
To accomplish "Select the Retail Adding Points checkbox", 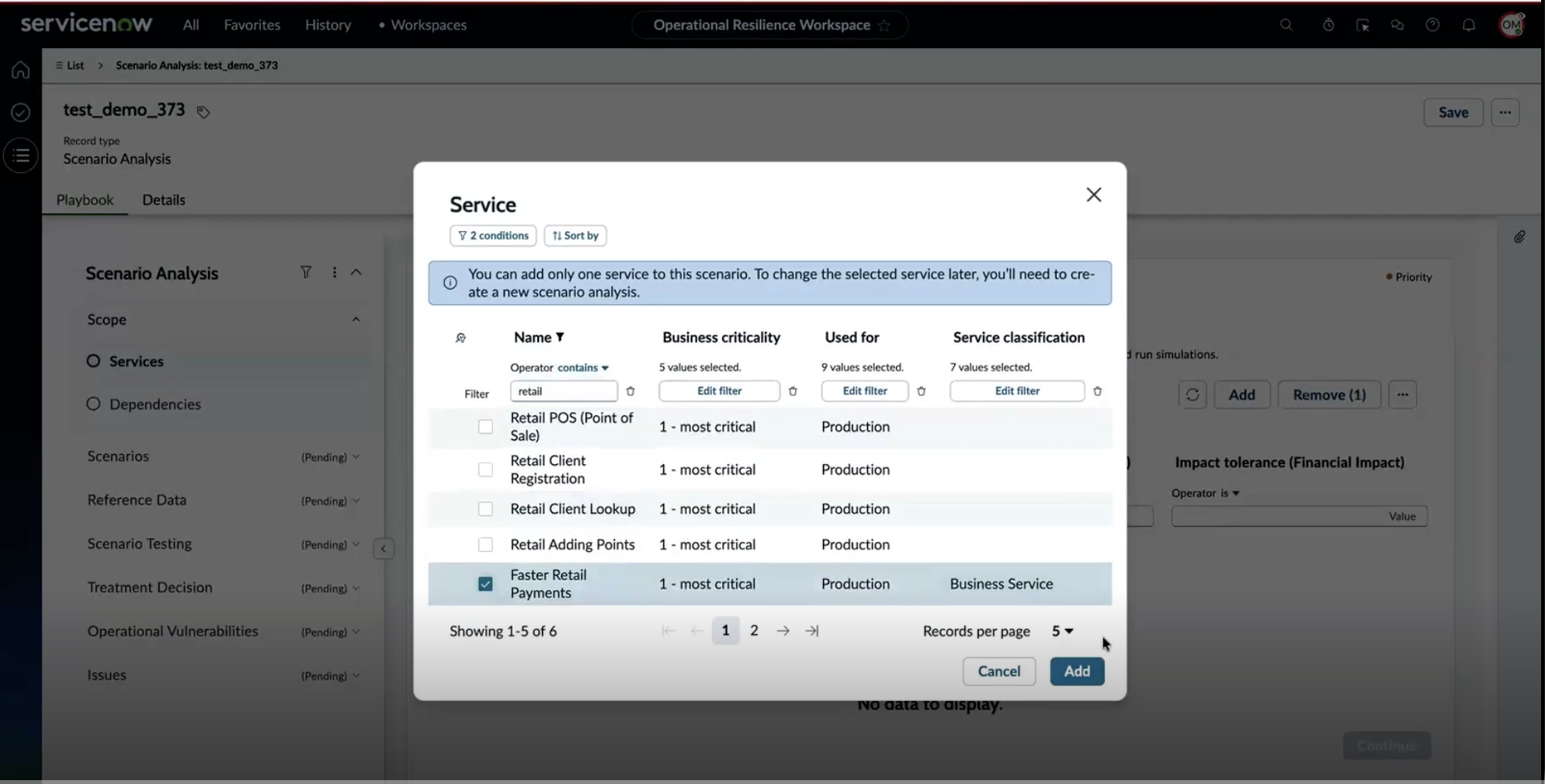I will point(485,545).
